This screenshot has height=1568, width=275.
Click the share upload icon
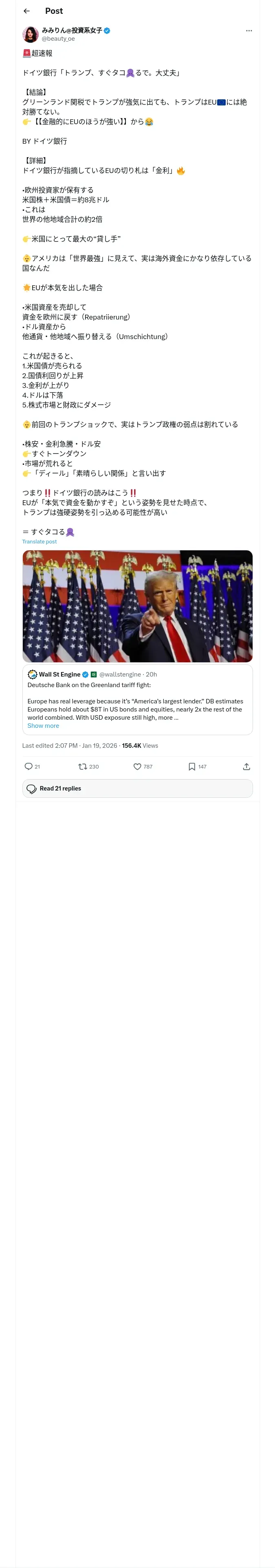(x=246, y=766)
